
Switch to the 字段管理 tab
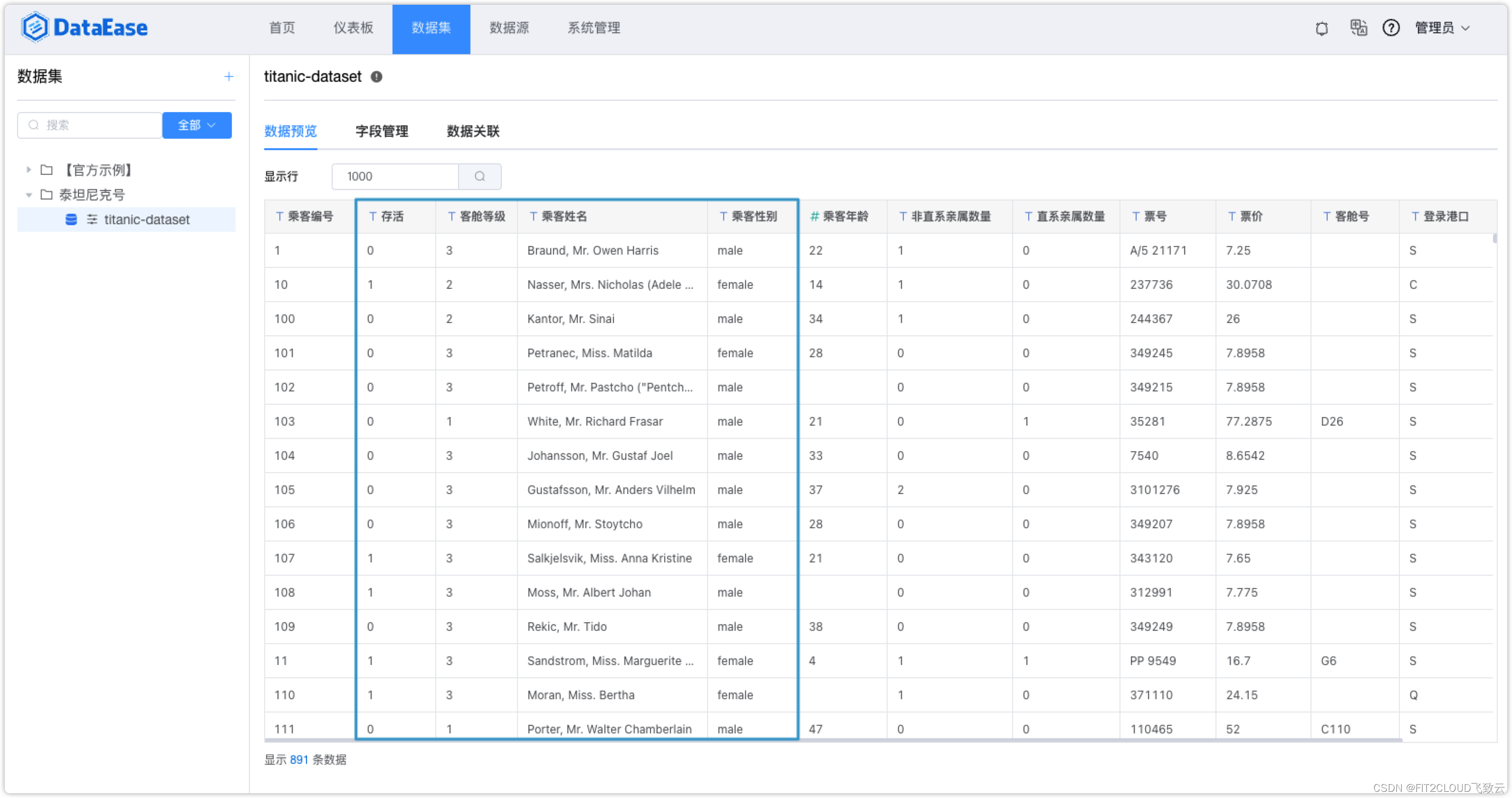(x=382, y=131)
